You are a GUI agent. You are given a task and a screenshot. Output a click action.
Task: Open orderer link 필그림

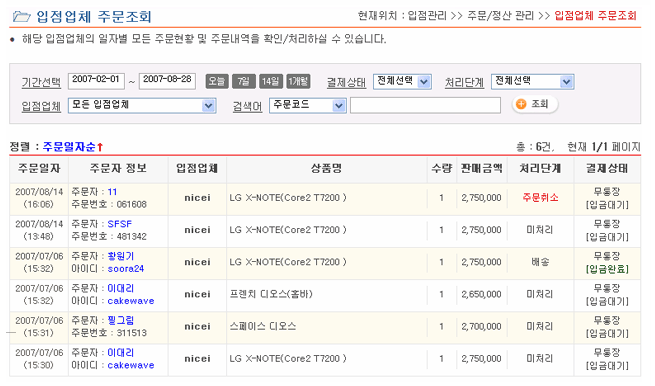point(121,320)
